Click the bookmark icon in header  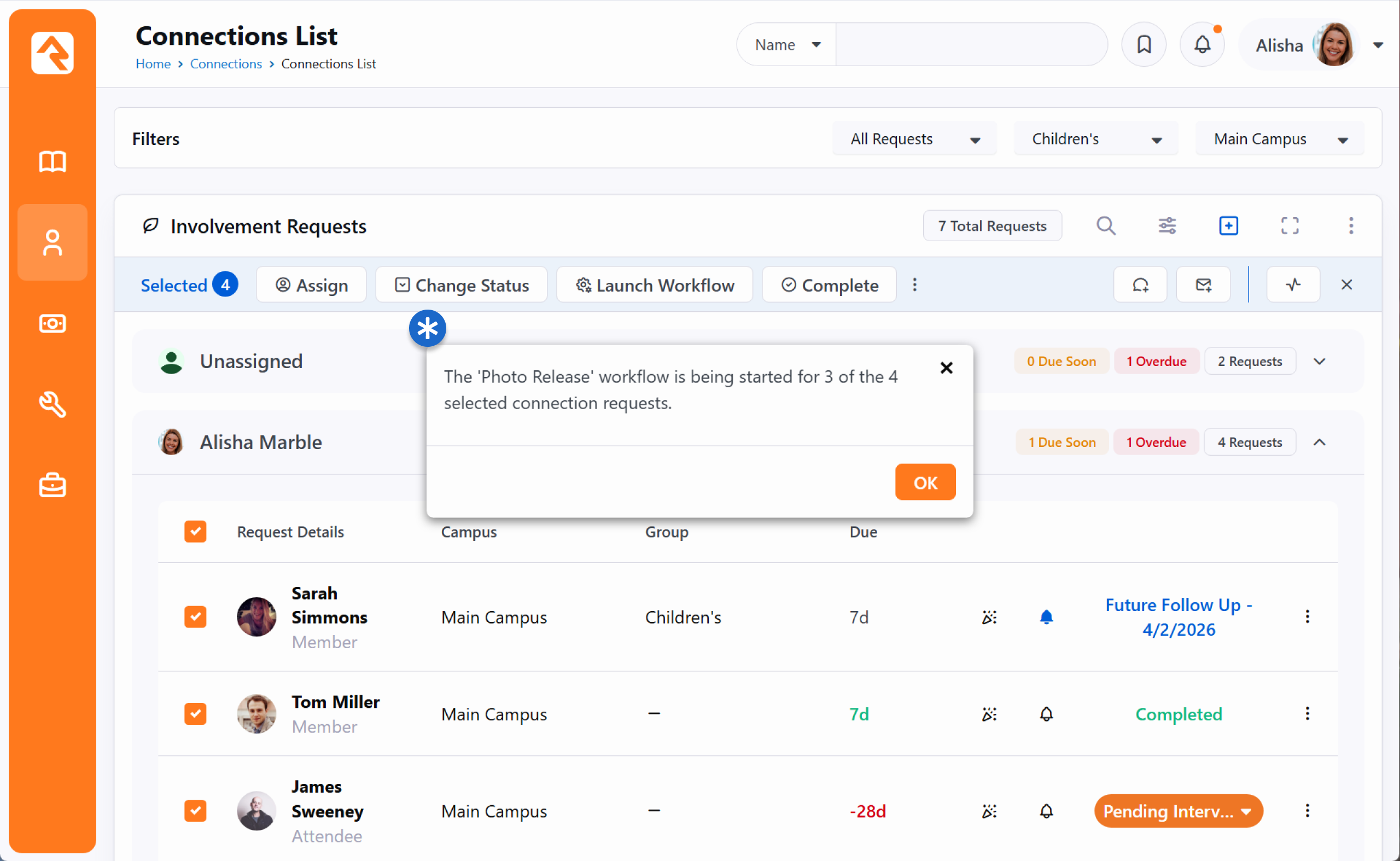click(1143, 44)
